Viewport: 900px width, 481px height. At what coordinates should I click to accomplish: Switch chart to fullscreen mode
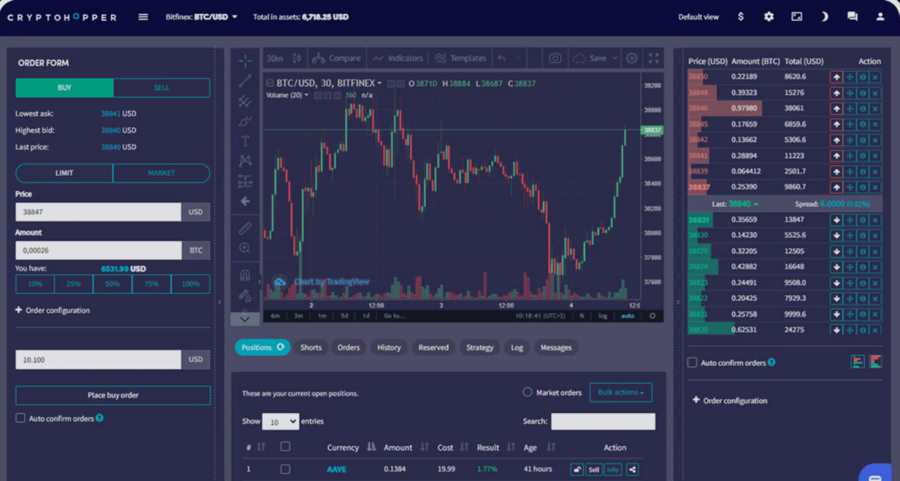click(x=654, y=58)
